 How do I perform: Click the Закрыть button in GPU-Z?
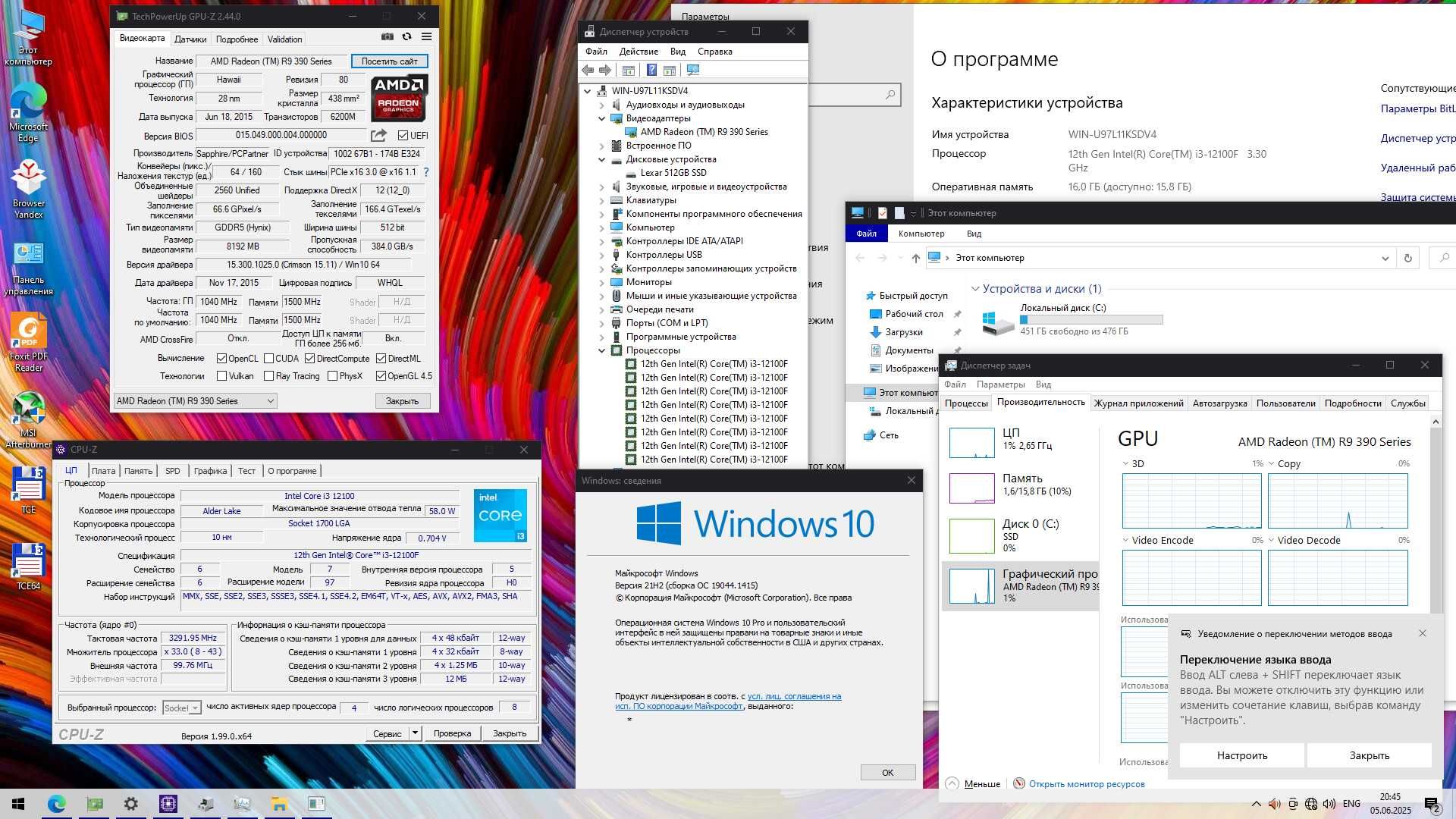click(403, 401)
